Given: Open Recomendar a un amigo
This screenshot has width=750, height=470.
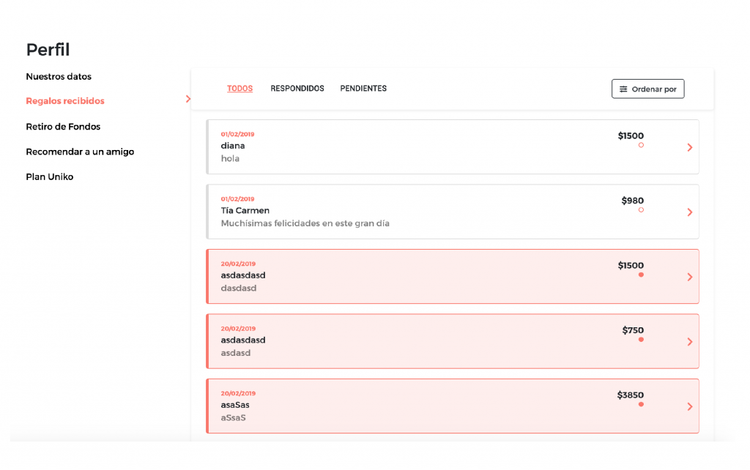Looking at the screenshot, I should [80, 152].
